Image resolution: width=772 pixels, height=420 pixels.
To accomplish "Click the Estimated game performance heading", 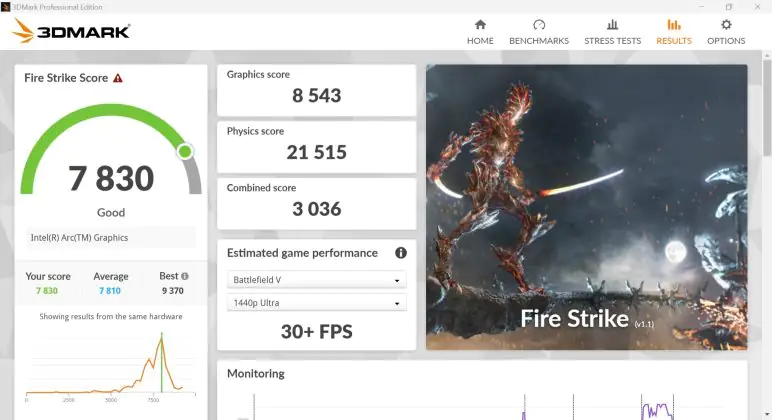I will pyautogui.click(x=302, y=253).
